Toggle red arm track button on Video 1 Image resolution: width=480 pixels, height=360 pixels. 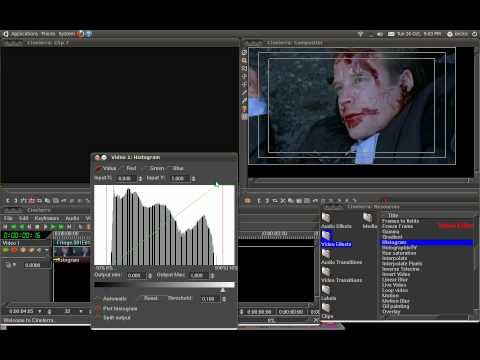point(14,250)
